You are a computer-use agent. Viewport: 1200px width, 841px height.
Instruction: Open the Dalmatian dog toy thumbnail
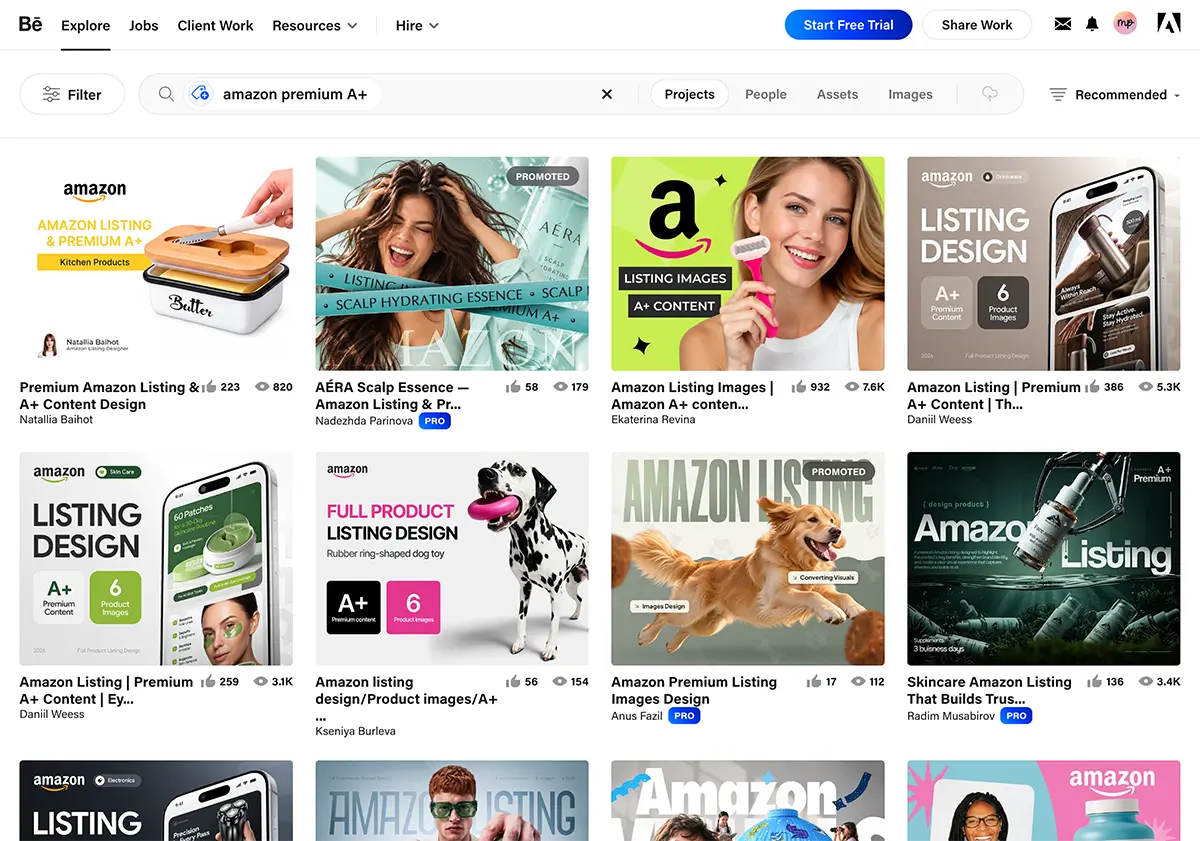(x=452, y=559)
